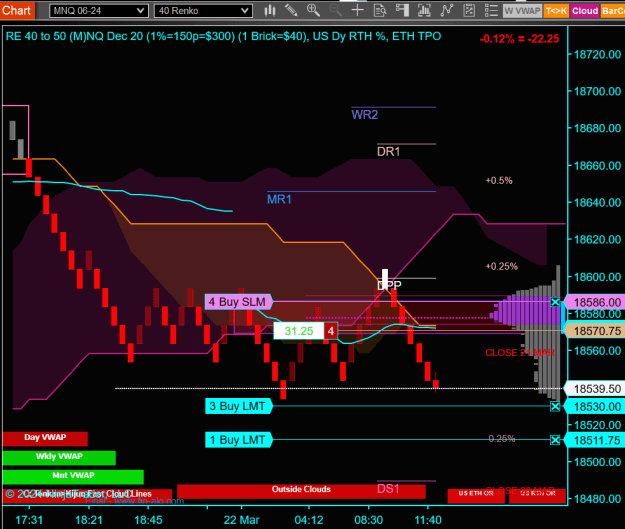Click the 18539.50 current price tag

594,389
